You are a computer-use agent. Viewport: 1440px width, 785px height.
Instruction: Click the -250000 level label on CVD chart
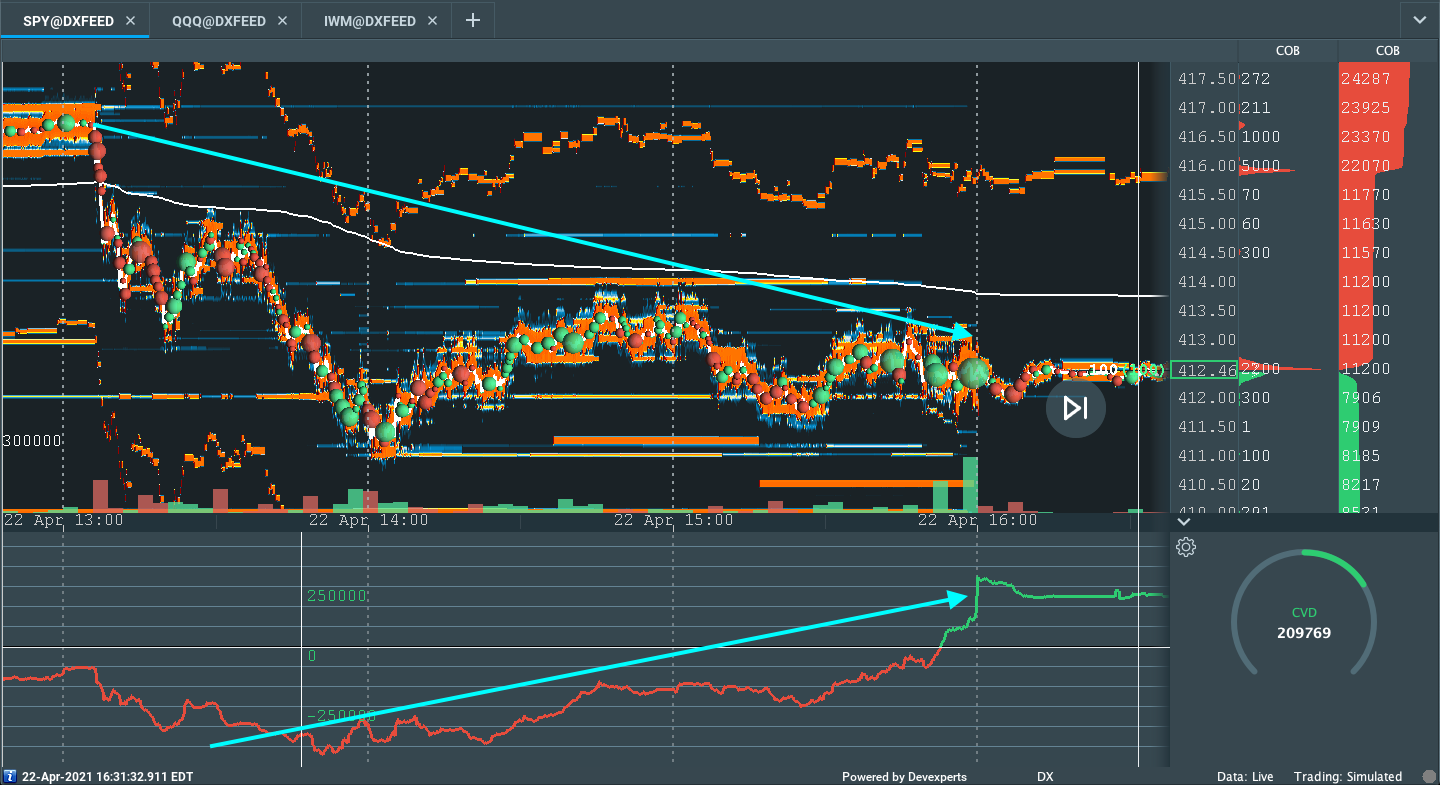pyautogui.click(x=341, y=716)
